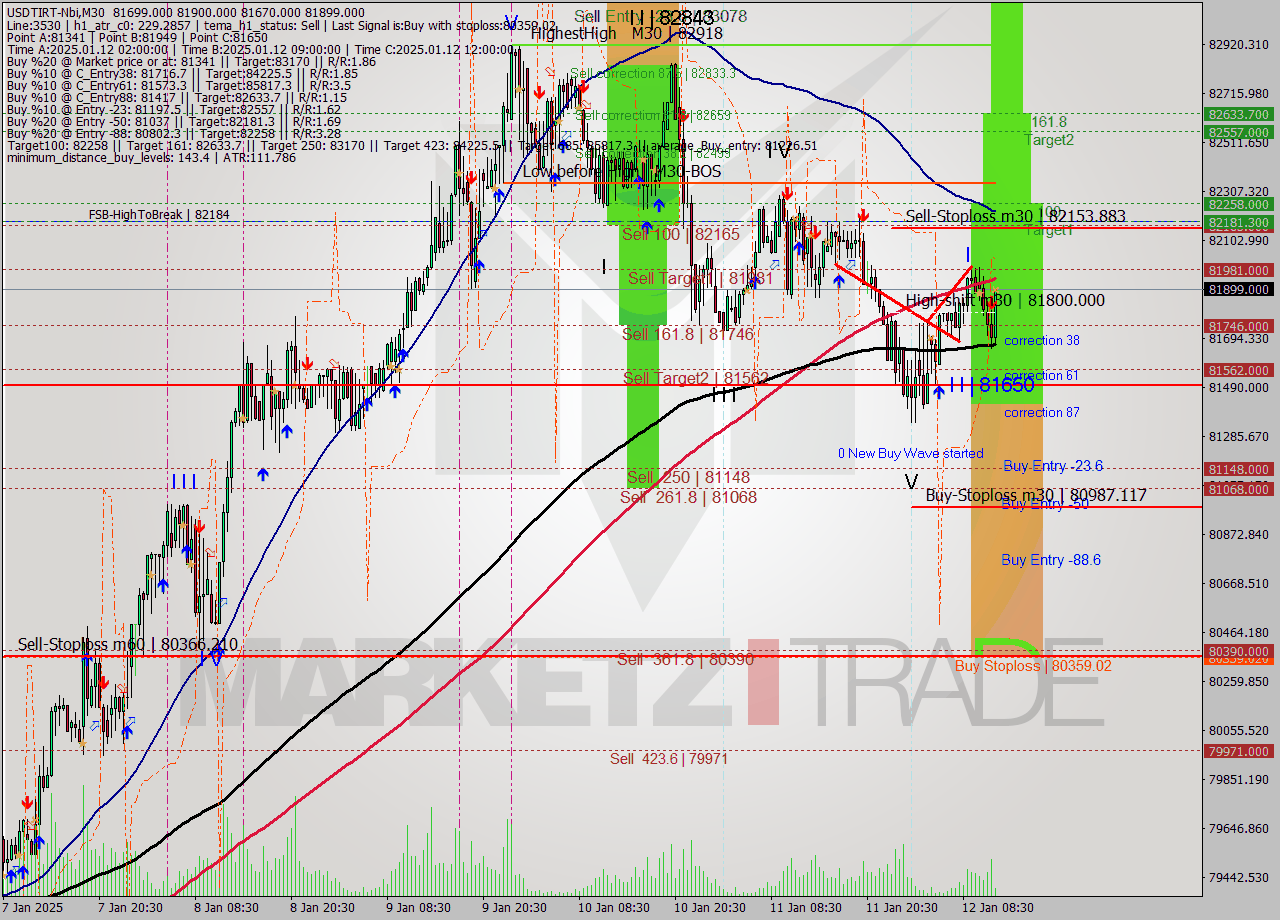This screenshot has width=1280, height=920.
Task: Click the 82181.300 green price tag
Action: (1238, 222)
